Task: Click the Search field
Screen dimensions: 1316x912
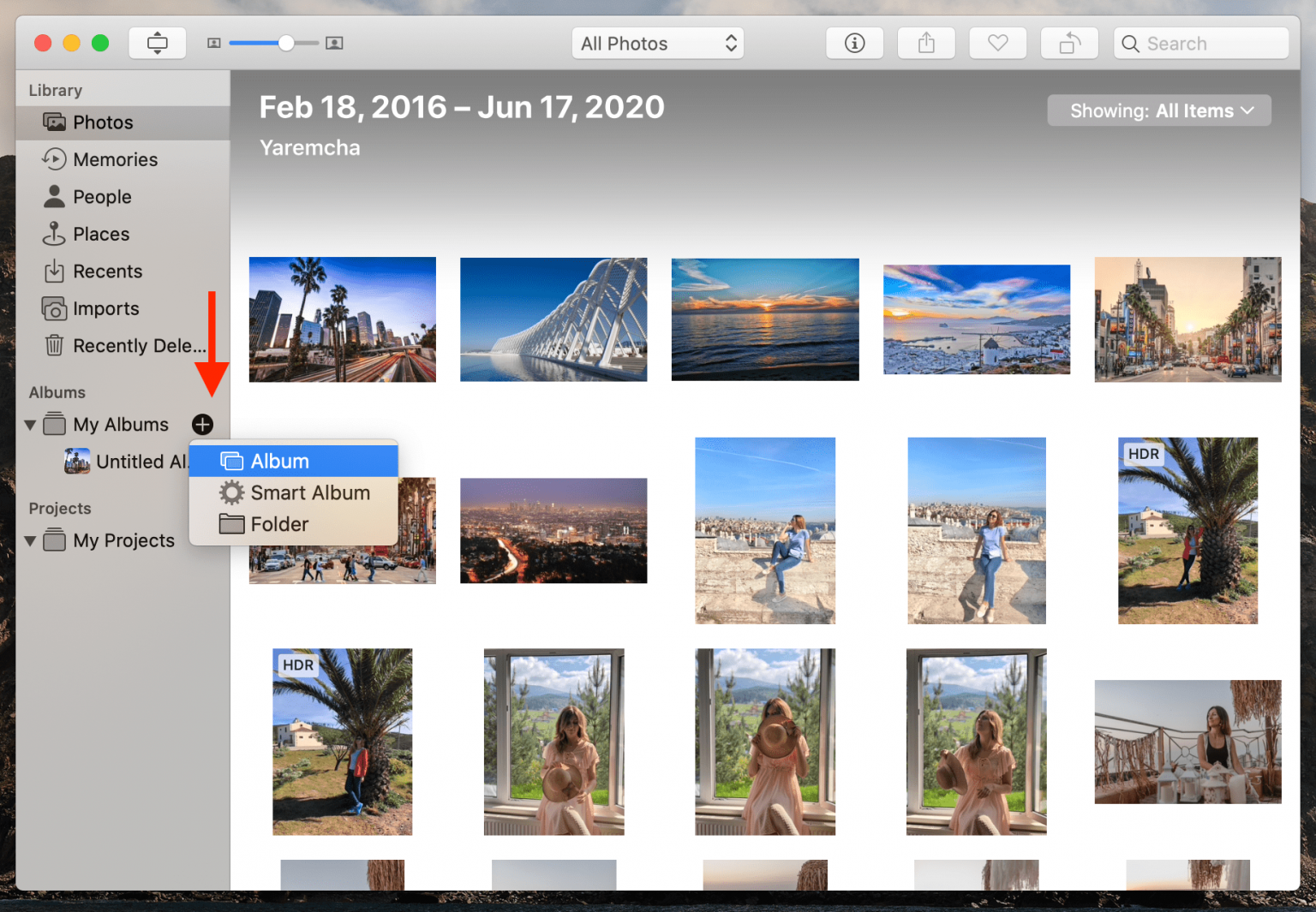Action: [x=1199, y=43]
